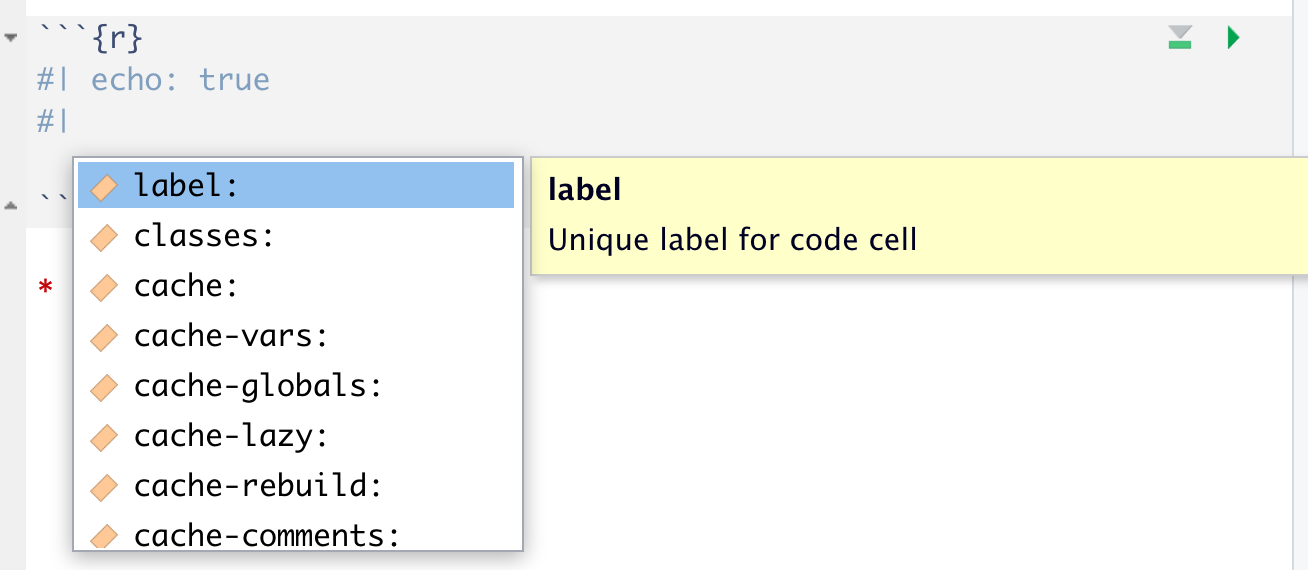Collapse the R code chunk fold arrow
The image size is (1308, 570).
pyautogui.click(x=10, y=39)
